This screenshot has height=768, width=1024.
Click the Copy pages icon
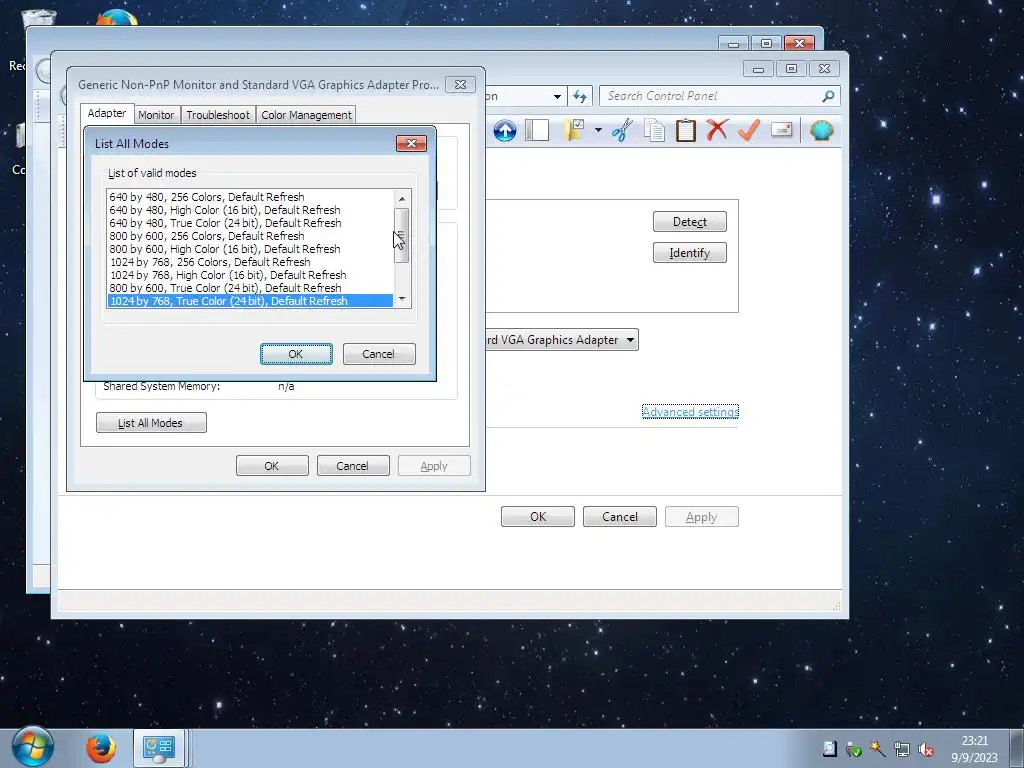click(654, 130)
